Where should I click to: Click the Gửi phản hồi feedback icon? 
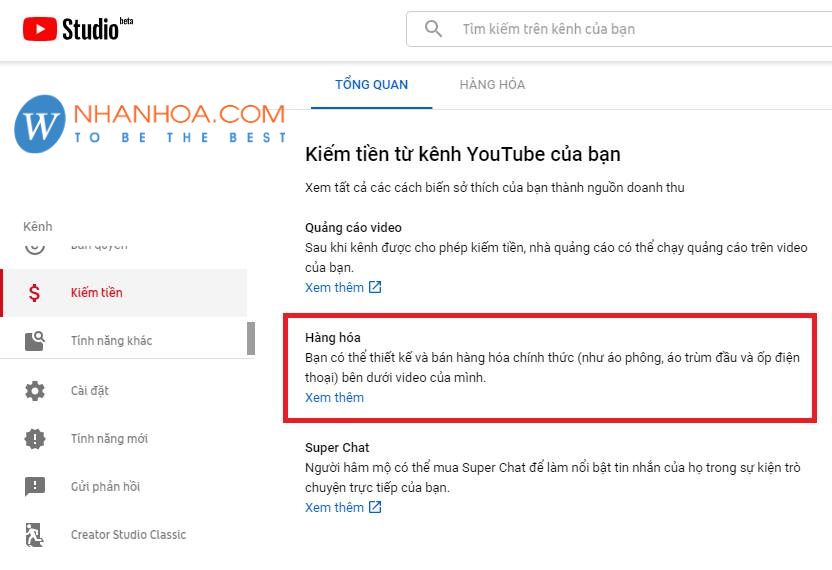pos(35,487)
